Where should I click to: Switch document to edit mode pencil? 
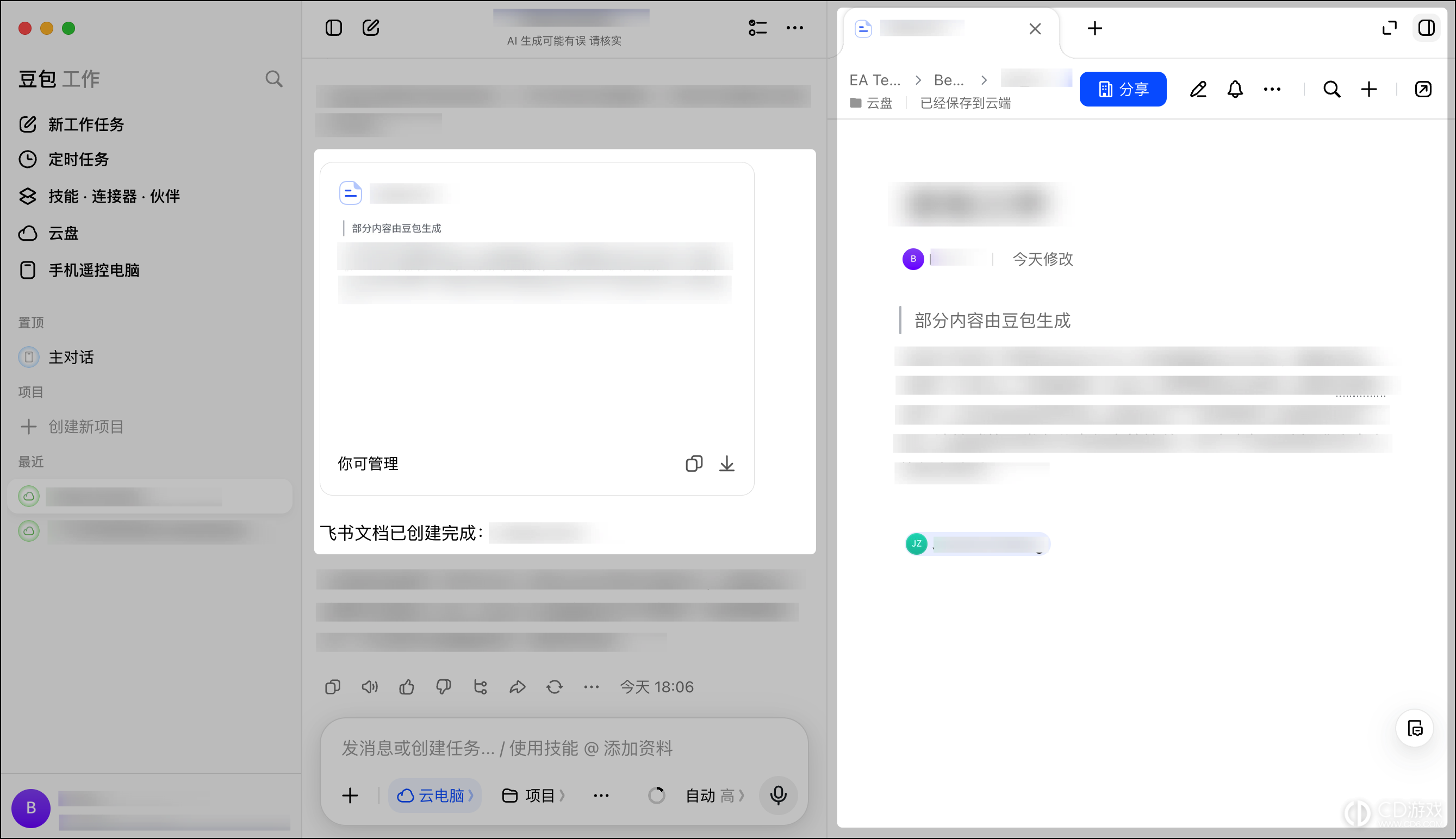1198,89
